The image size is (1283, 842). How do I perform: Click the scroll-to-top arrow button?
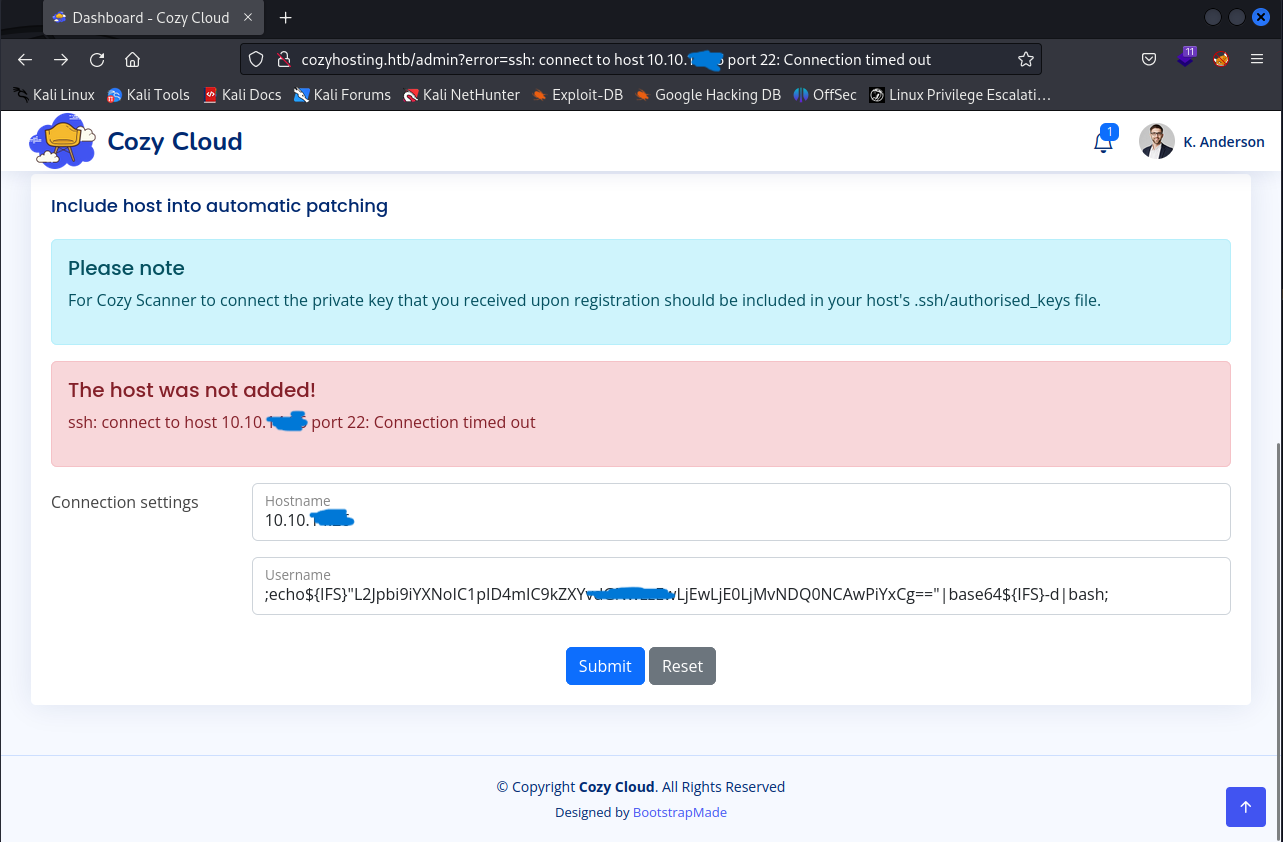[x=1245, y=807]
